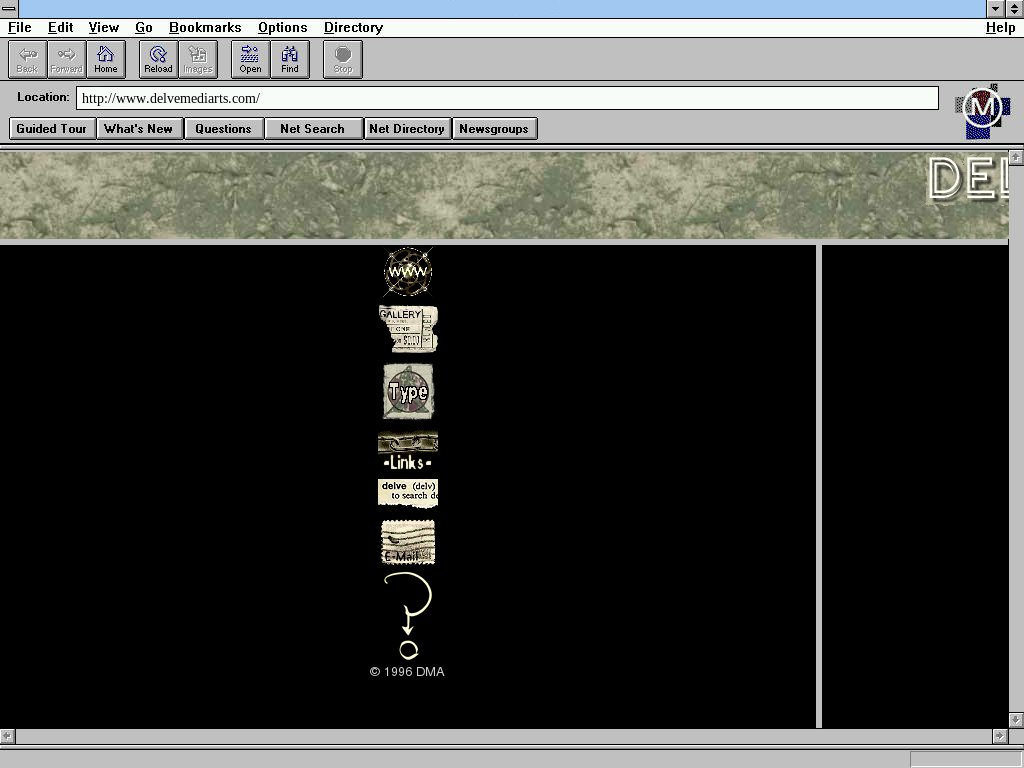The width and height of the screenshot is (1024, 768).
Task: Open the Directory menu
Action: (x=353, y=28)
